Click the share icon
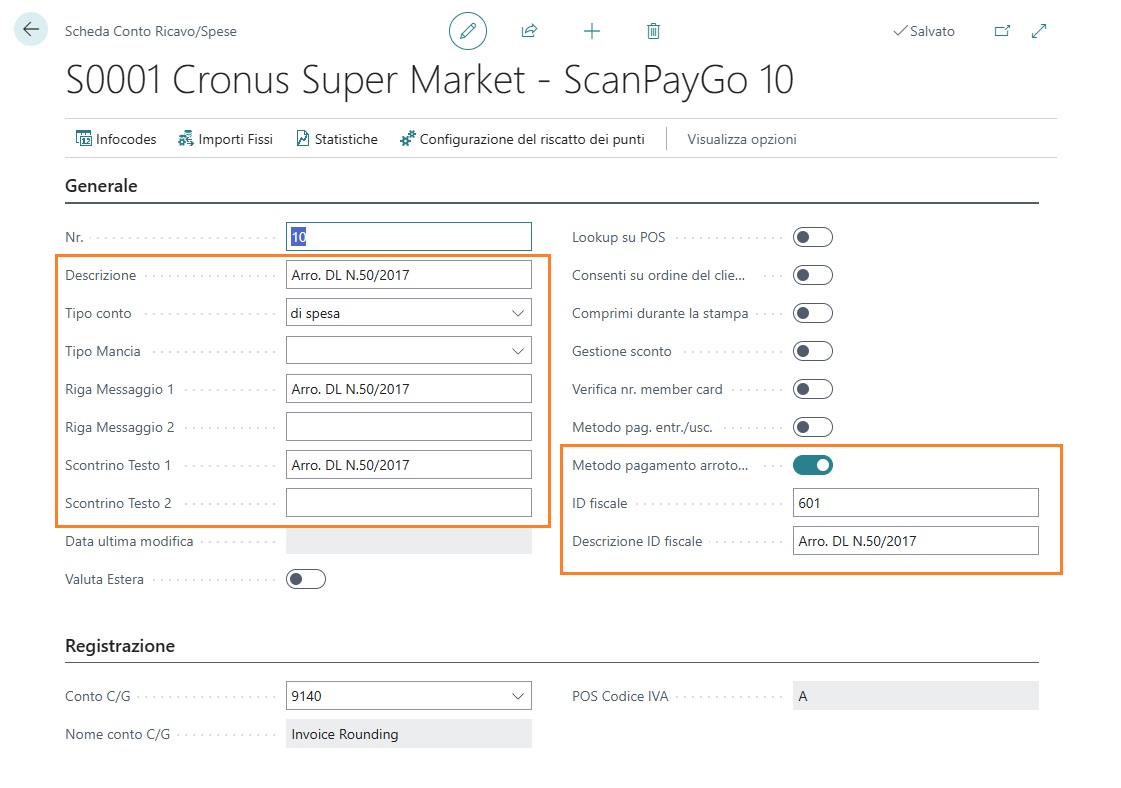 tap(529, 31)
